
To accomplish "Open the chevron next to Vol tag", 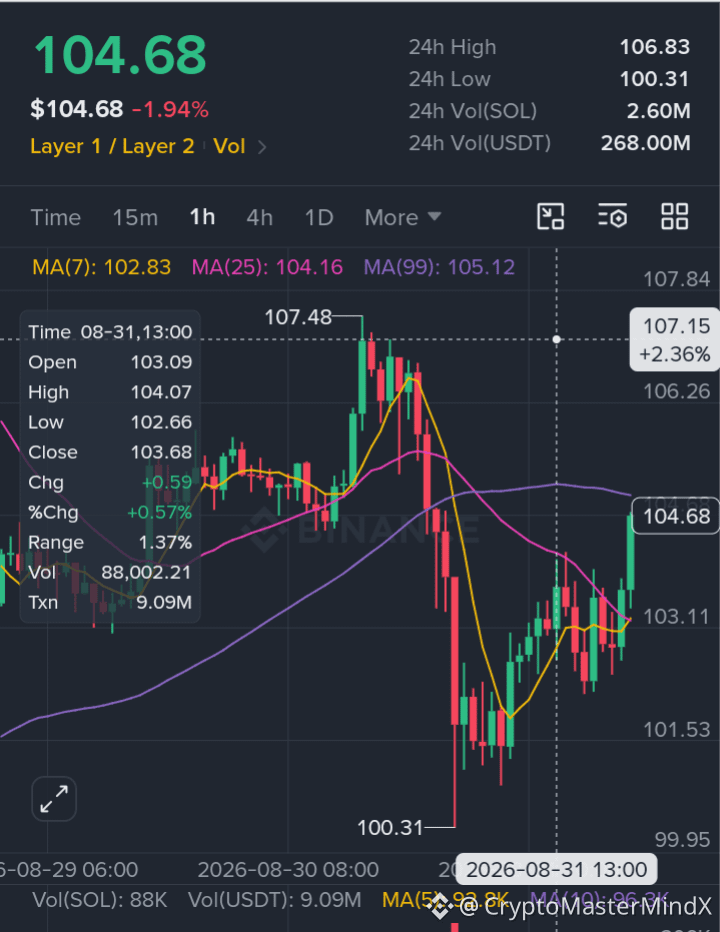I will coord(262,147).
